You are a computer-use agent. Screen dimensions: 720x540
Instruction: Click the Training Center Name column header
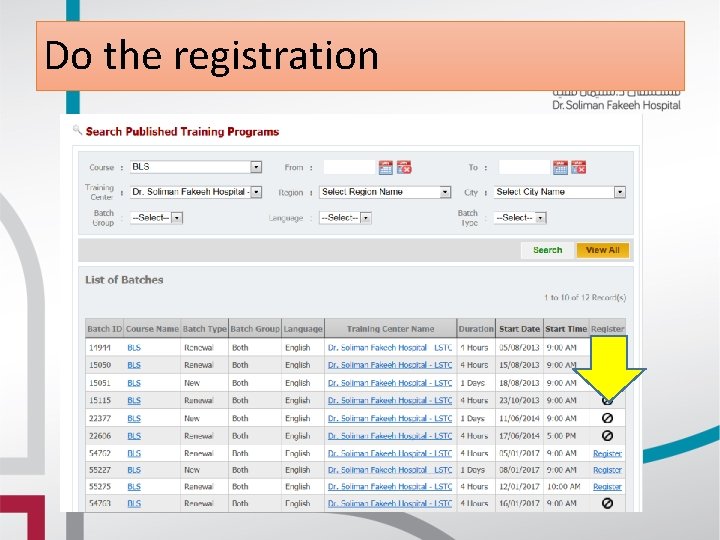click(x=390, y=329)
